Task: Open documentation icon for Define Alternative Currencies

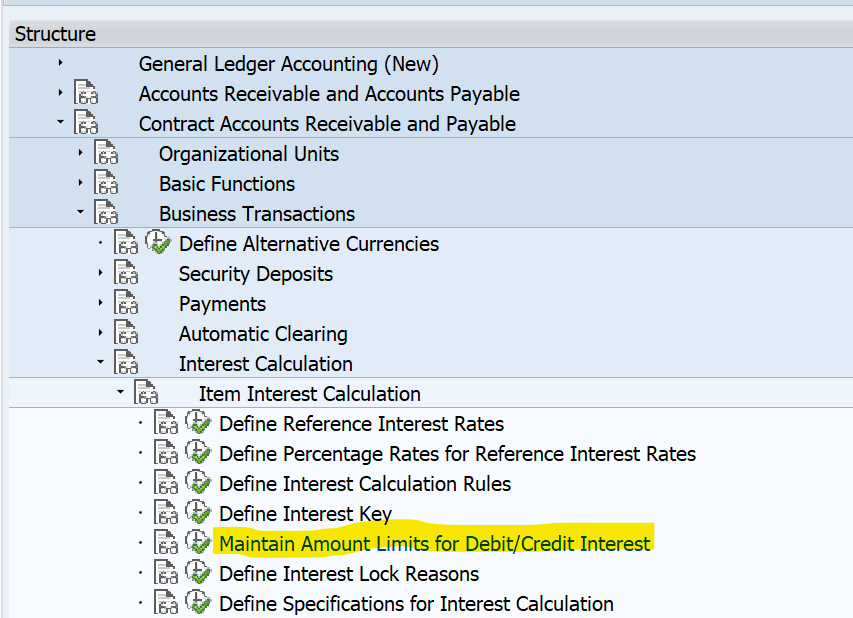Action: tap(126, 242)
